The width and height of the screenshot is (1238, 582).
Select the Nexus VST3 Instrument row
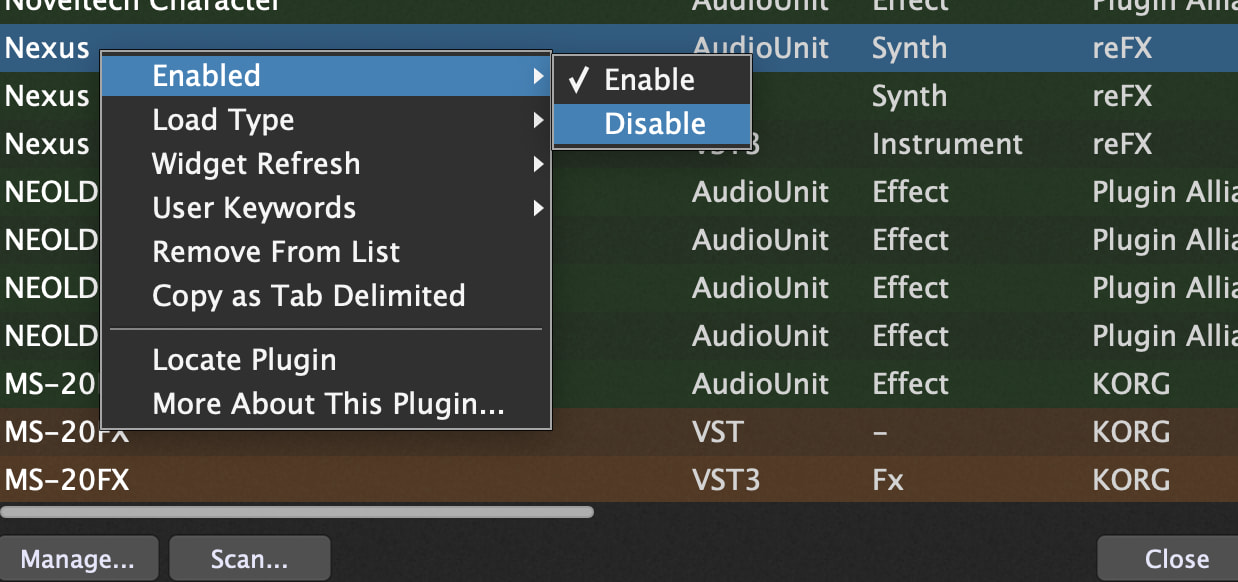click(946, 144)
